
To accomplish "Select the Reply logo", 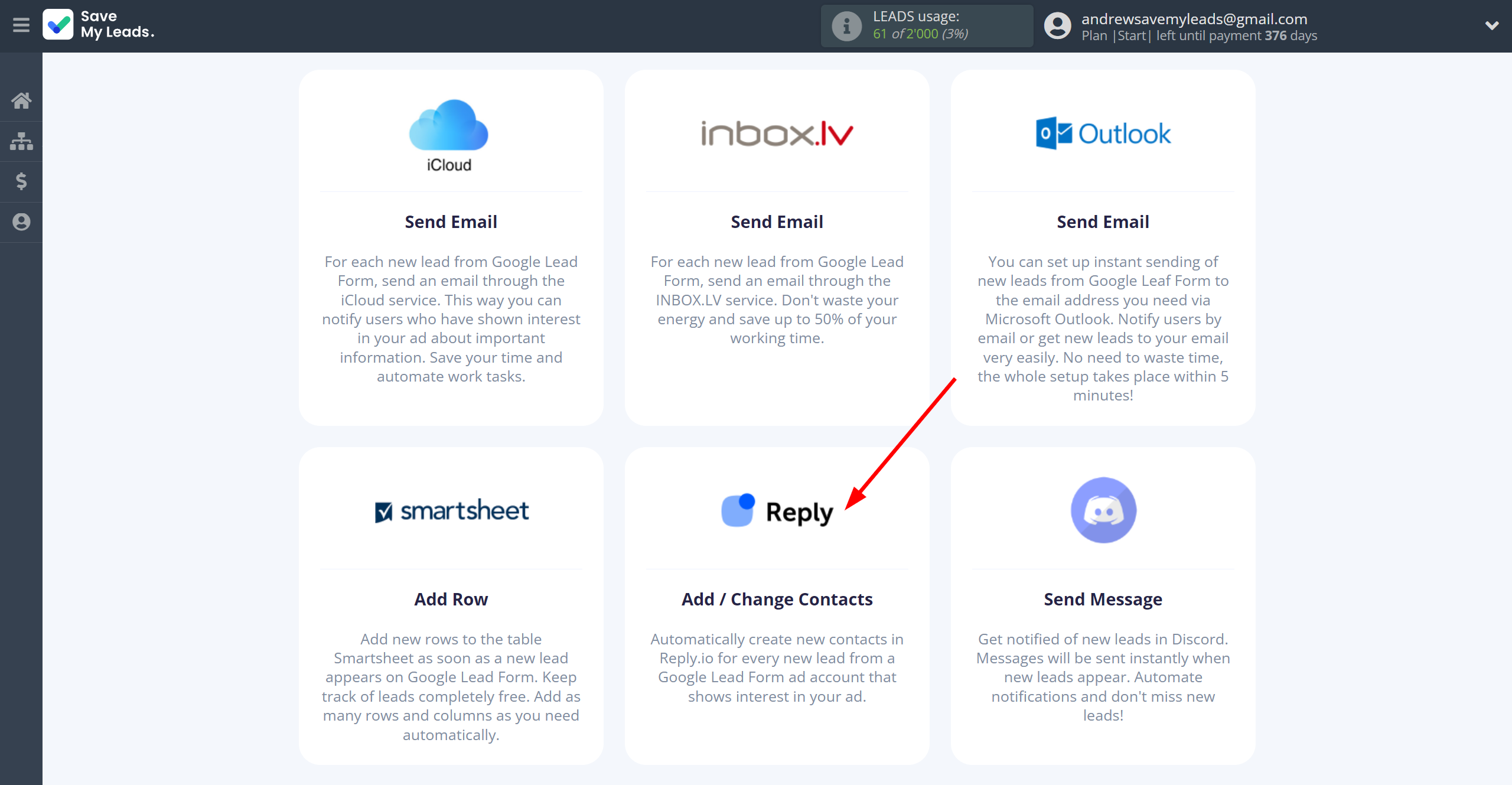I will pyautogui.click(x=777, y=511).
